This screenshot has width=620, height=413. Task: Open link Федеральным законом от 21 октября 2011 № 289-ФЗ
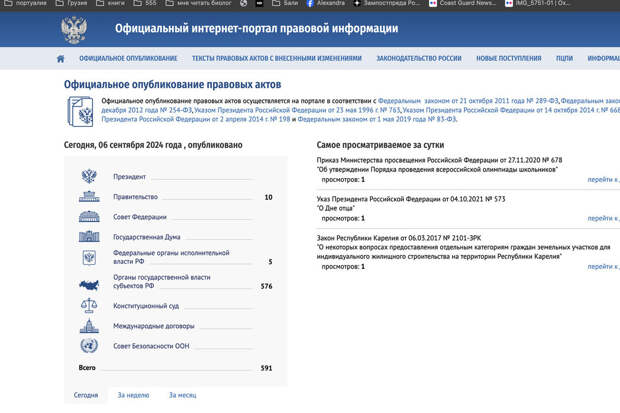point(468,101)
